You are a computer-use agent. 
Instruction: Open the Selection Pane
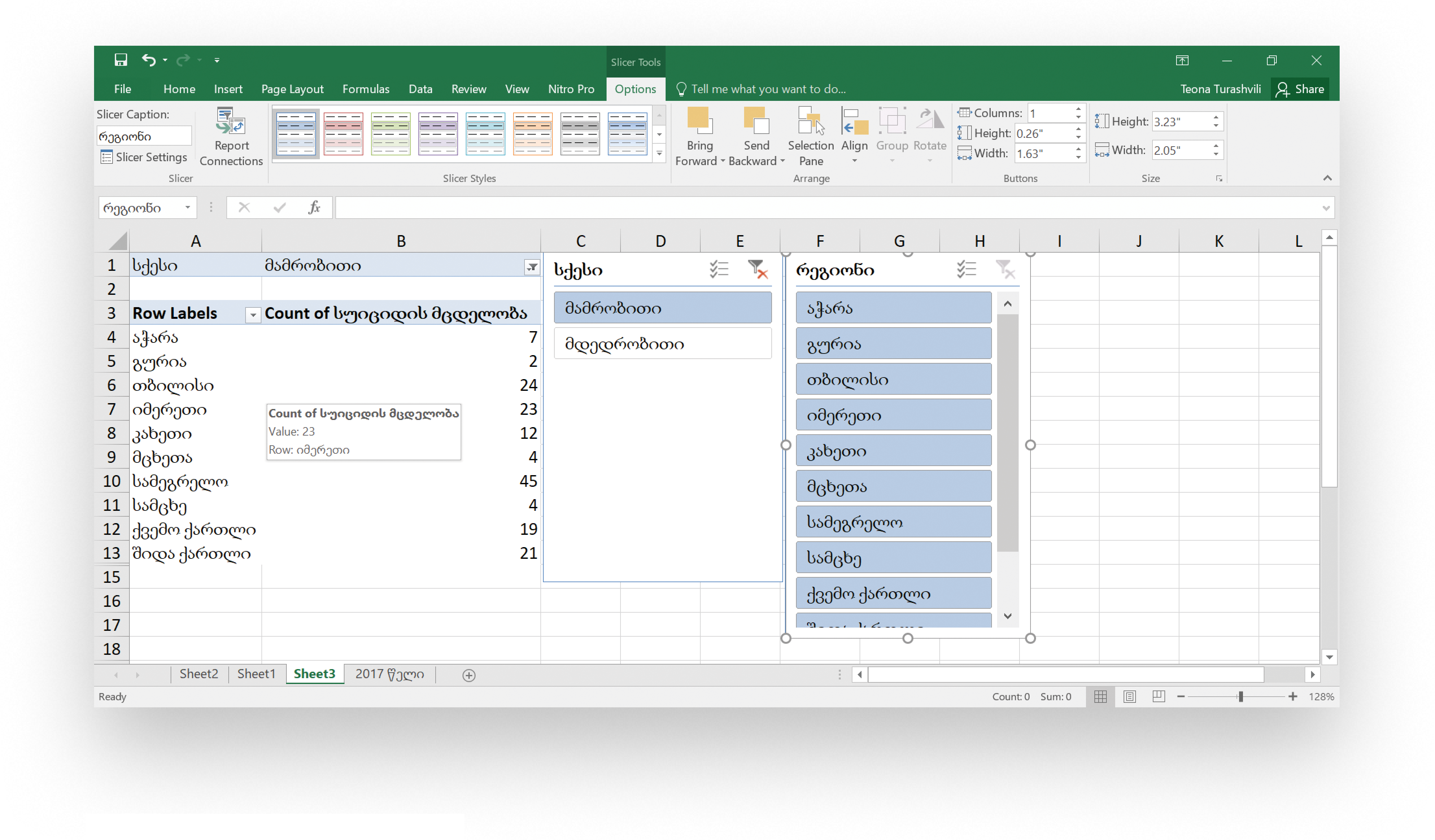click(x=811, y=137)
